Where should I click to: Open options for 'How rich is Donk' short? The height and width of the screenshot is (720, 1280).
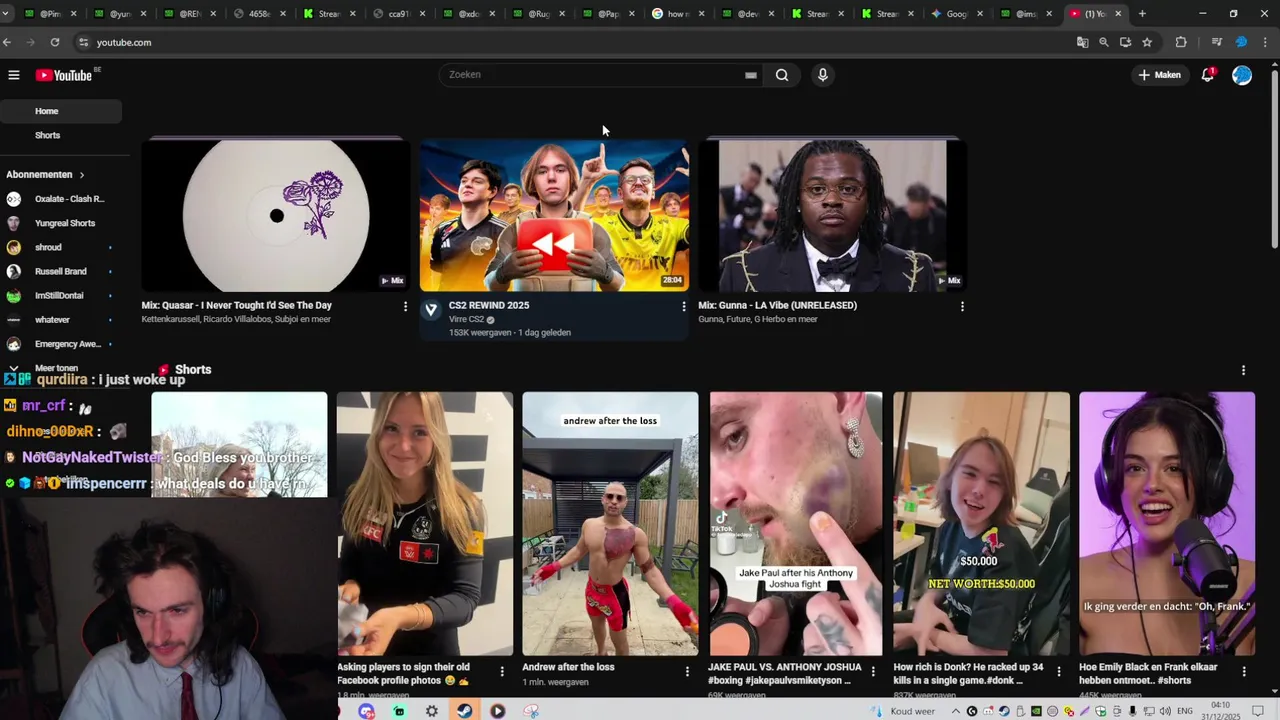tap(1058, 671)
